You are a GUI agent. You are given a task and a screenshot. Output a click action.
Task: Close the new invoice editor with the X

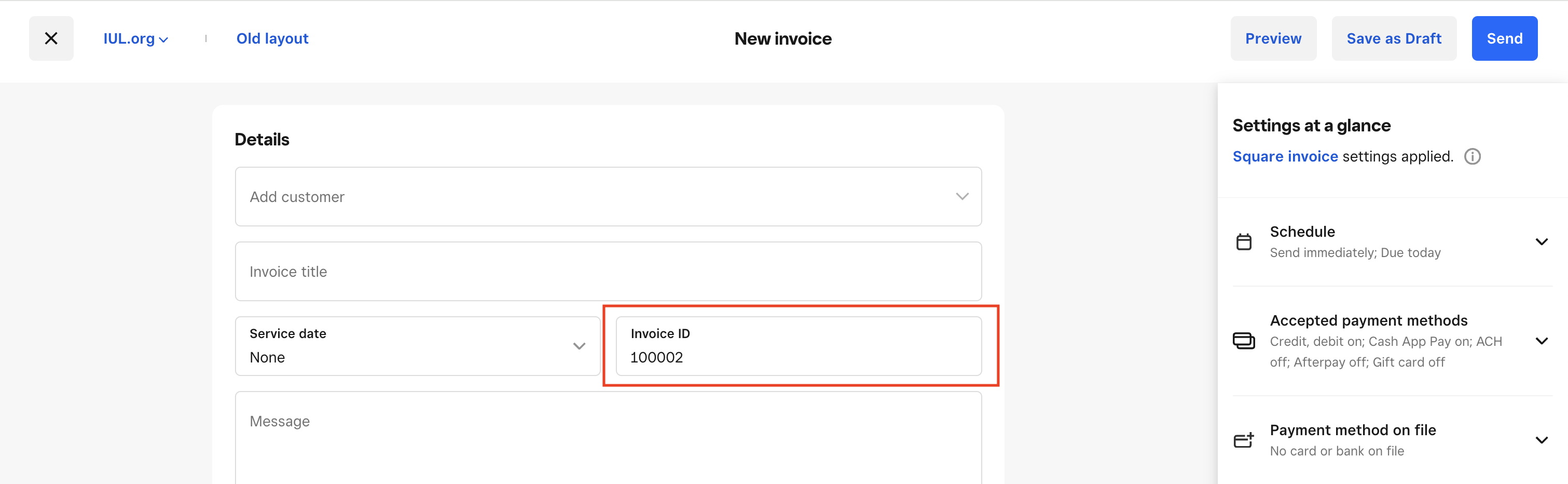click(x=51, y=38)
